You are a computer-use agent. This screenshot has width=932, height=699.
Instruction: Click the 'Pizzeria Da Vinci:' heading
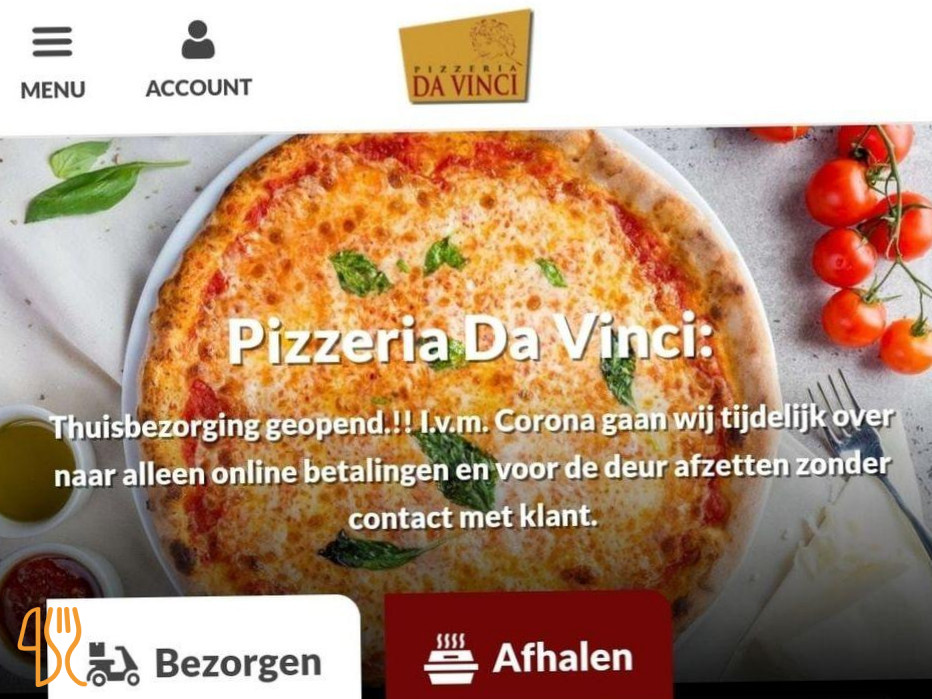pyautogui.click(x=470, y=339)
